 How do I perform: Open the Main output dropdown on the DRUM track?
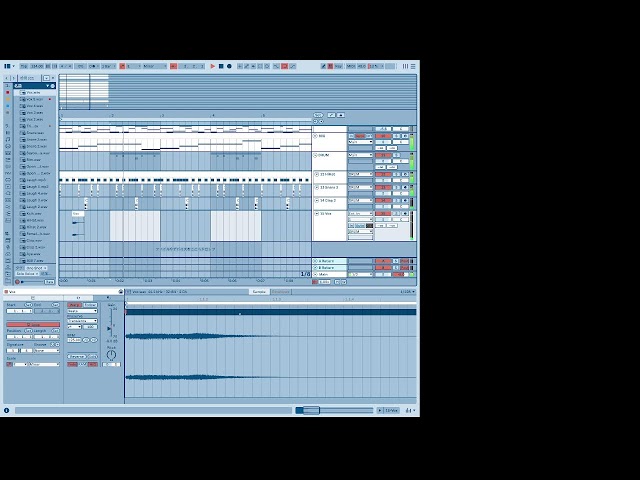360,155
